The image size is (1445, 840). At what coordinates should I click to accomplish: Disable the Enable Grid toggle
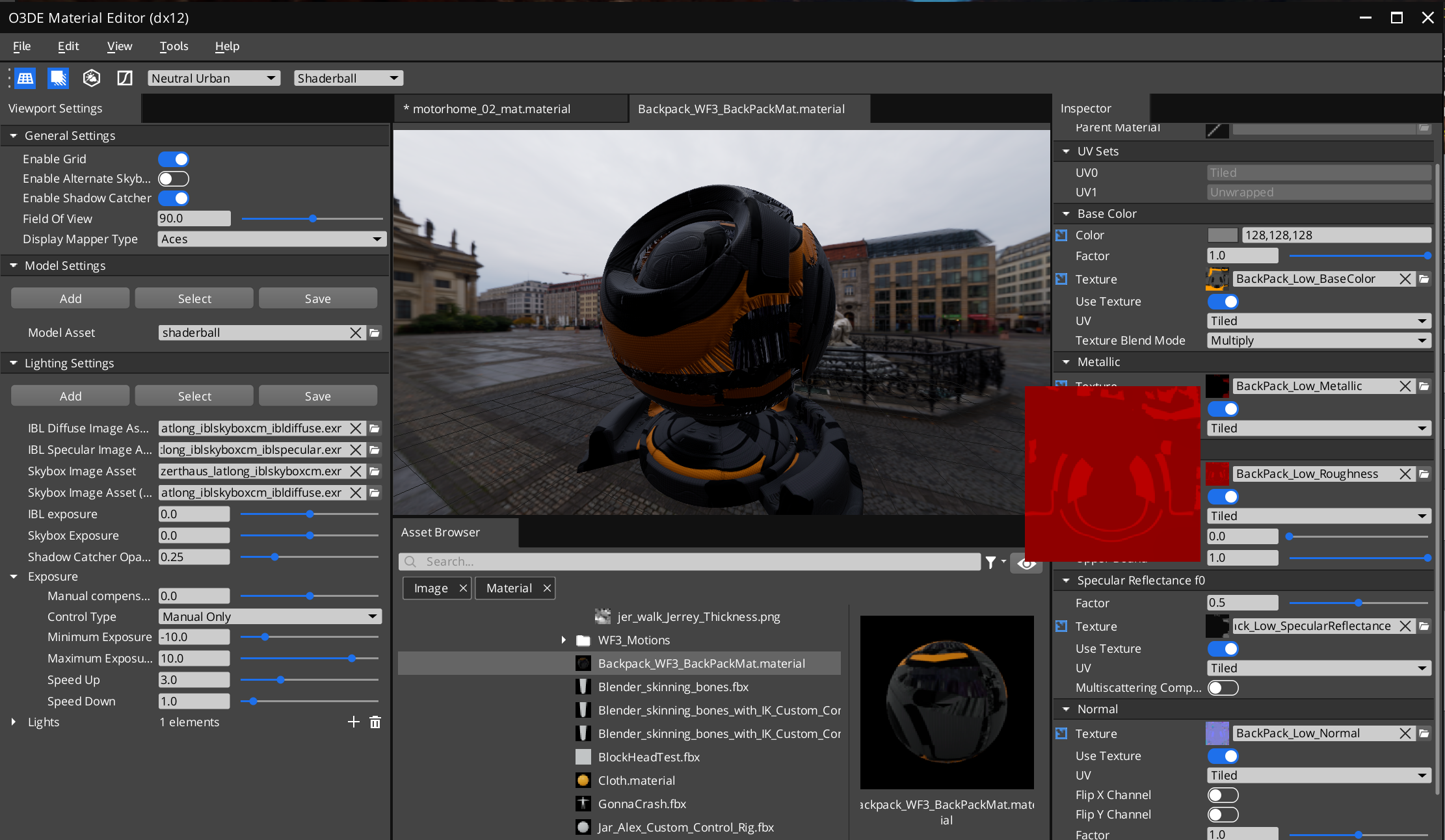pyautogui.click(x=174, y=159)
